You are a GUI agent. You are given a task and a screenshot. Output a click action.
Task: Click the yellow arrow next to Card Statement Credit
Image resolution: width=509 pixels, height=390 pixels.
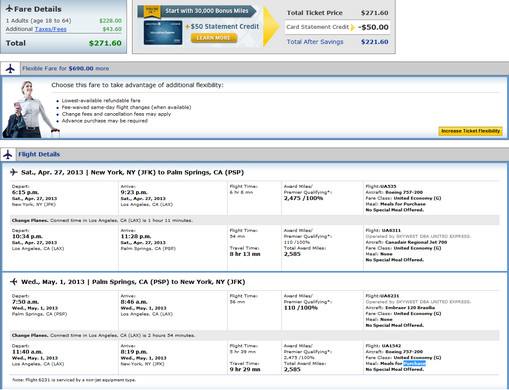coord(353,27)
